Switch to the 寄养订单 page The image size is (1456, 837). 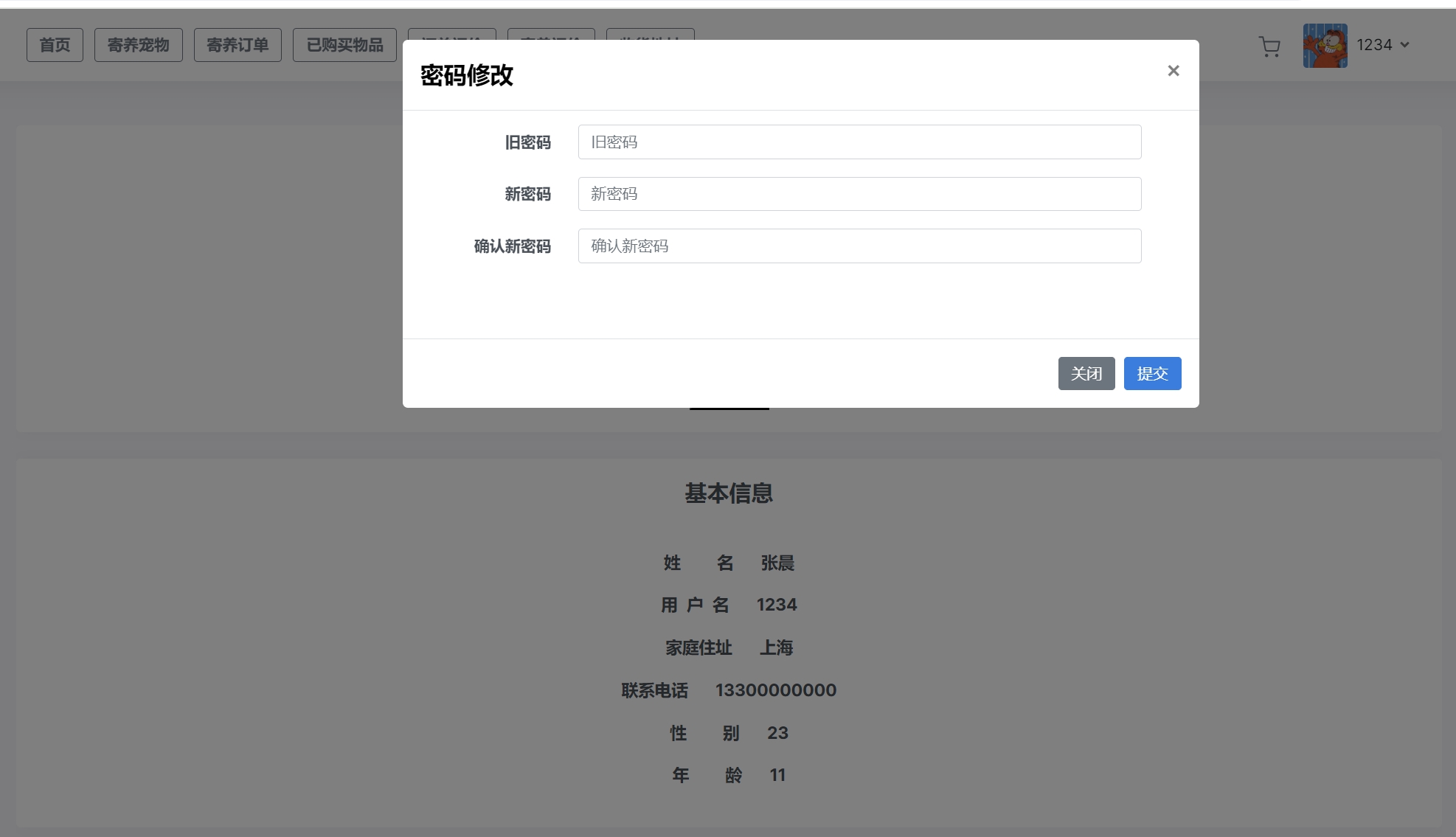coord(238,45)
